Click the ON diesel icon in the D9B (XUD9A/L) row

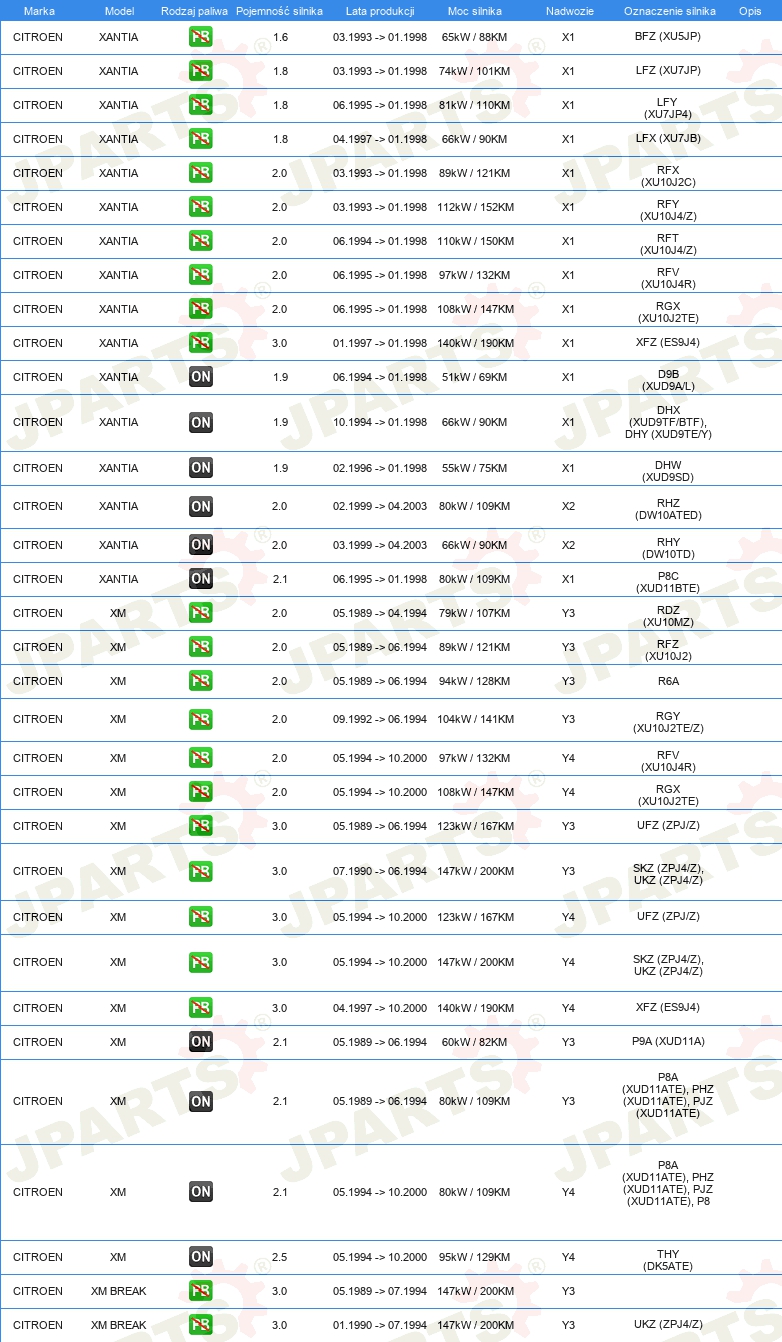click(201, 377)
